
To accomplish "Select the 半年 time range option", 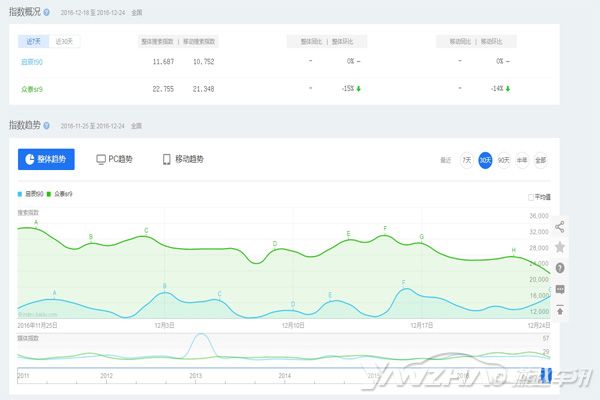I will 522,160.
